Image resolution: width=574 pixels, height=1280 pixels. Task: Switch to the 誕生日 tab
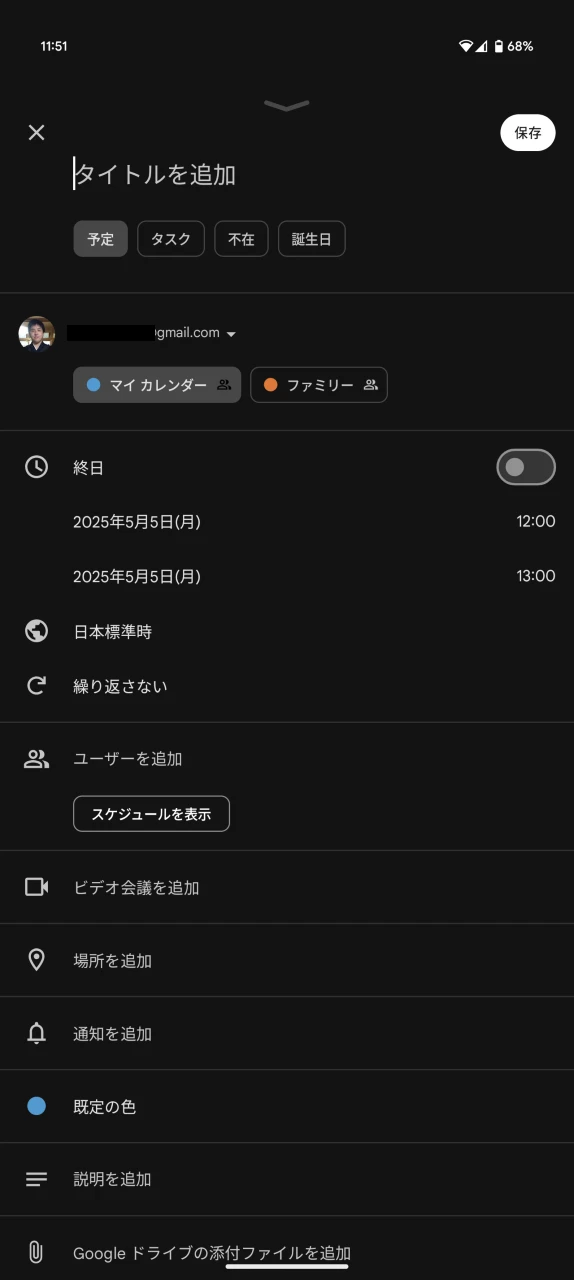point(312,239)
